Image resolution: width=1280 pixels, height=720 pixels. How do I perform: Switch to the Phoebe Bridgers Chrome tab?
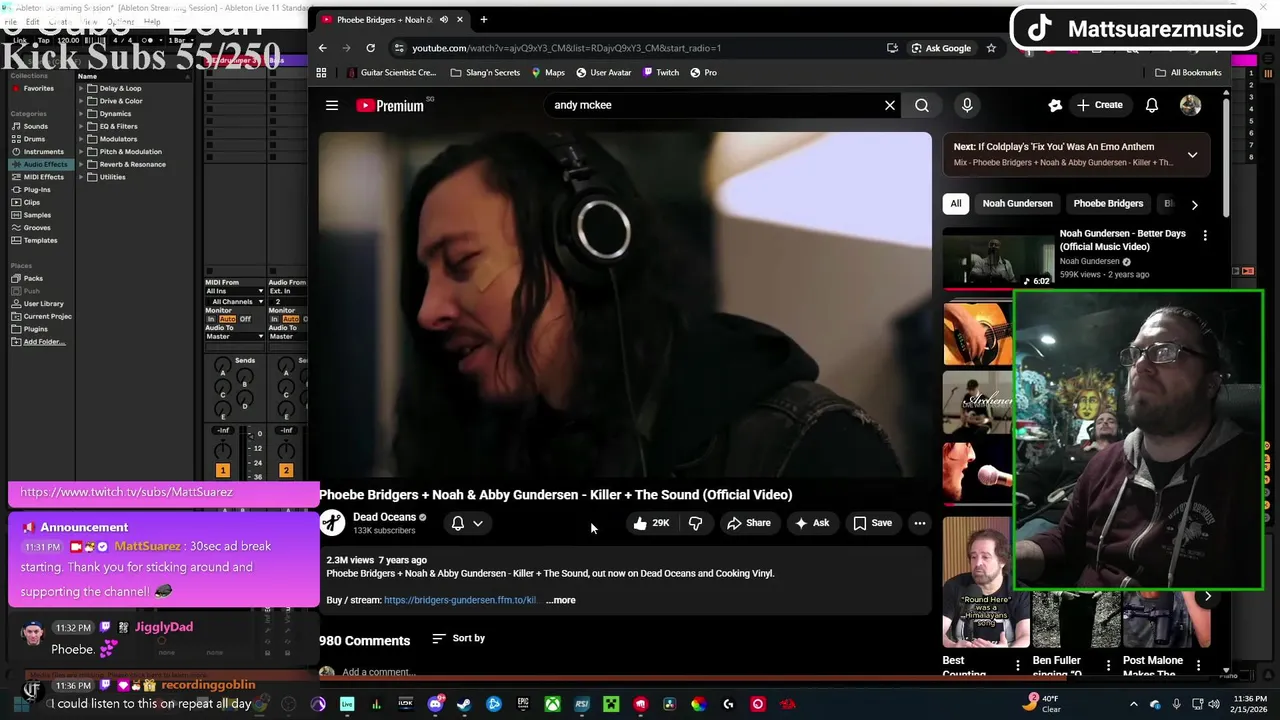pyautogui.click(x=385, y=19)
